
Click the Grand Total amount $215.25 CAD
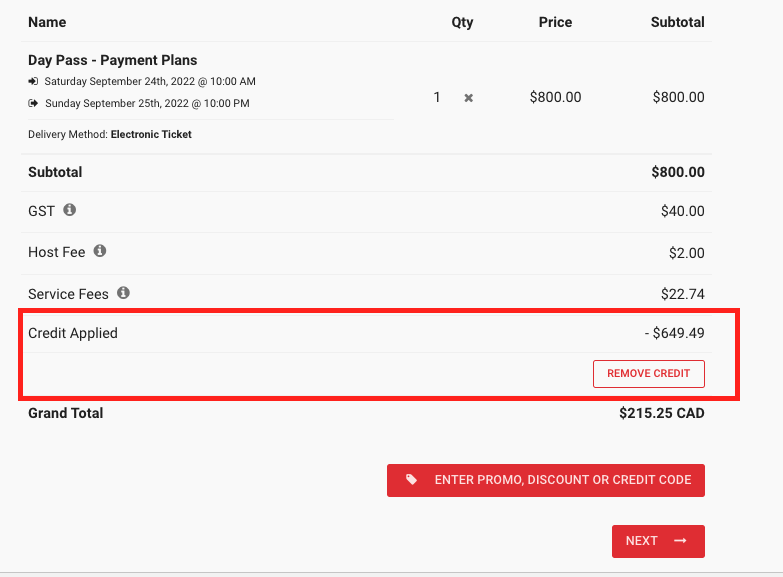tap(662, 413)
